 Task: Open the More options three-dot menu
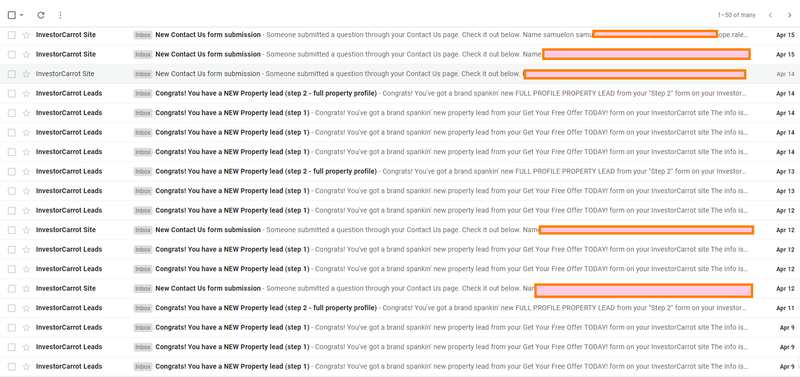(x=60, y=15)
